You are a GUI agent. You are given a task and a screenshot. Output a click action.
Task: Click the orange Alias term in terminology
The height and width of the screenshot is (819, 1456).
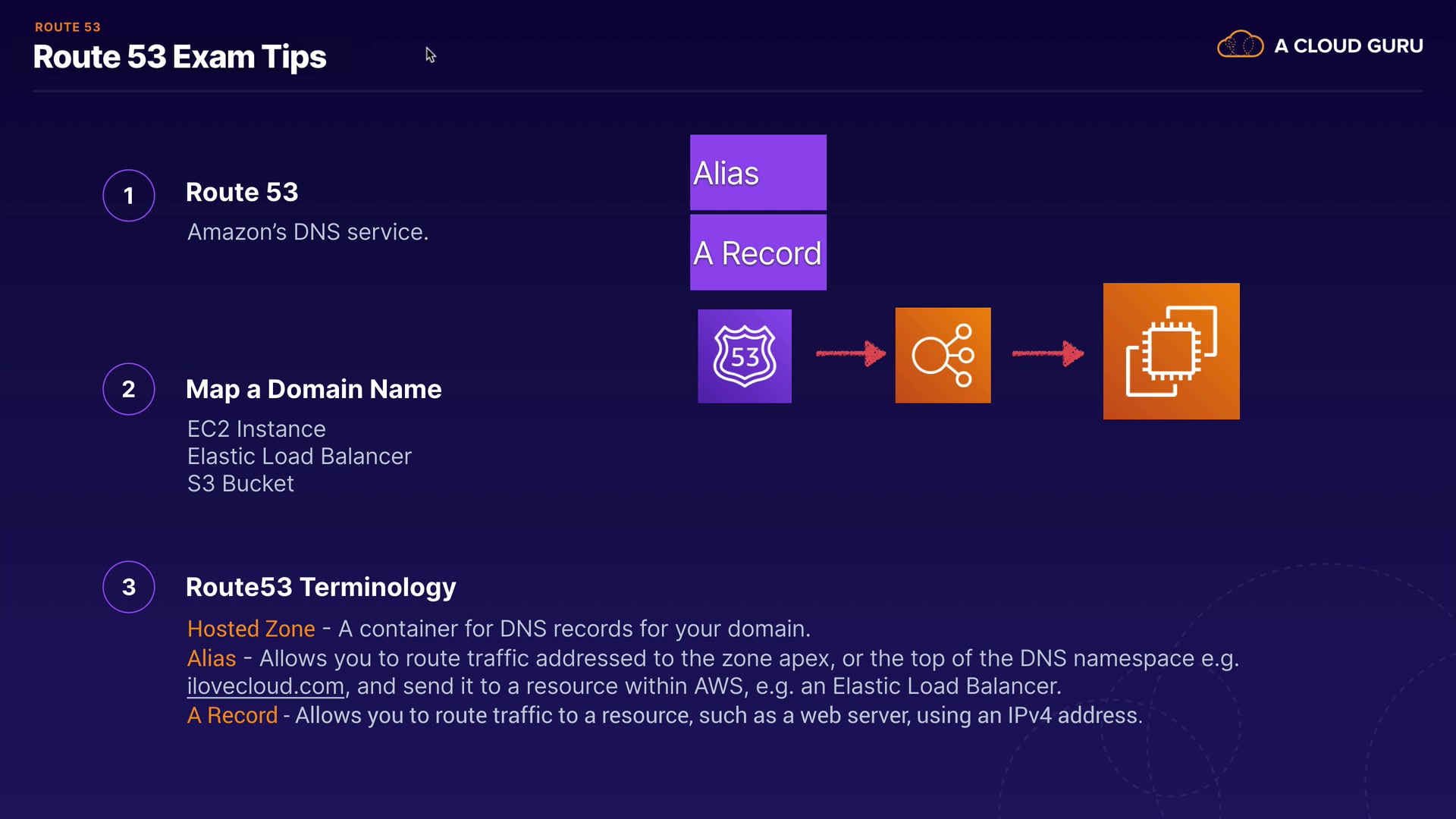coord(212,658)
